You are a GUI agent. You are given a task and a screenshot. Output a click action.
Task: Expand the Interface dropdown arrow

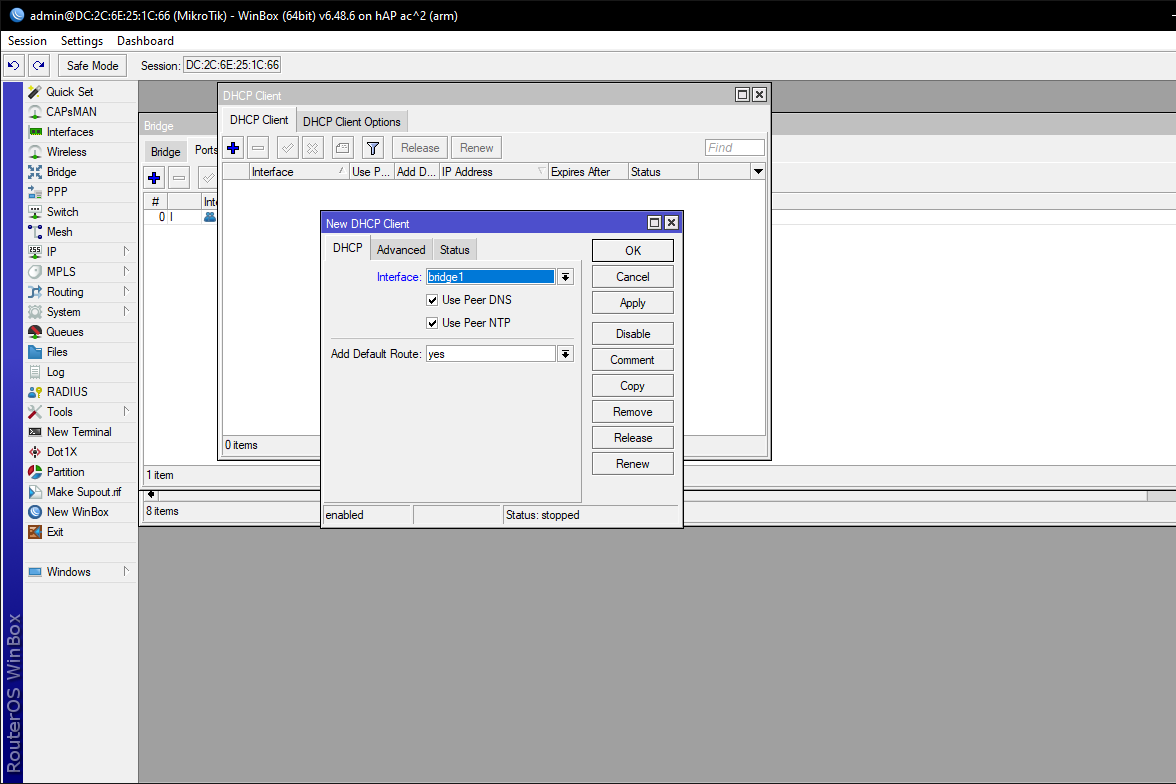565,277
